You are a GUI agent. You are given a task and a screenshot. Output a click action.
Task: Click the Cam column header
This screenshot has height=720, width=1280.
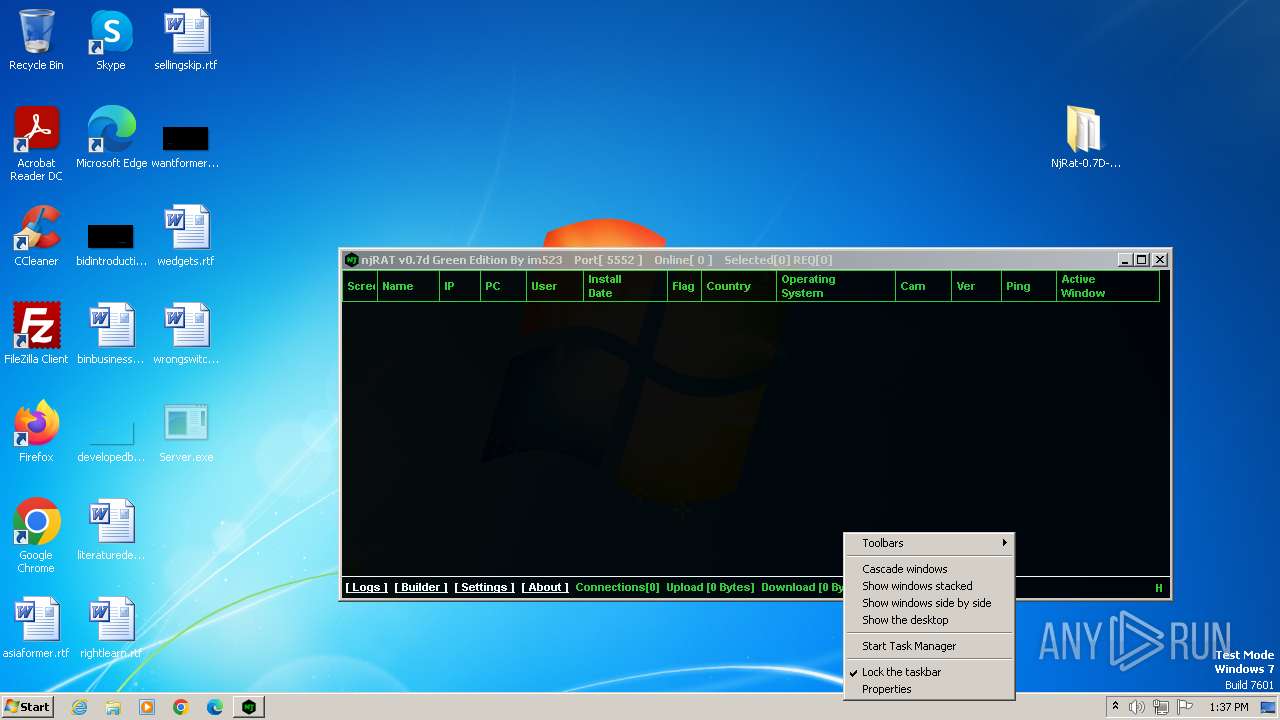923,286
